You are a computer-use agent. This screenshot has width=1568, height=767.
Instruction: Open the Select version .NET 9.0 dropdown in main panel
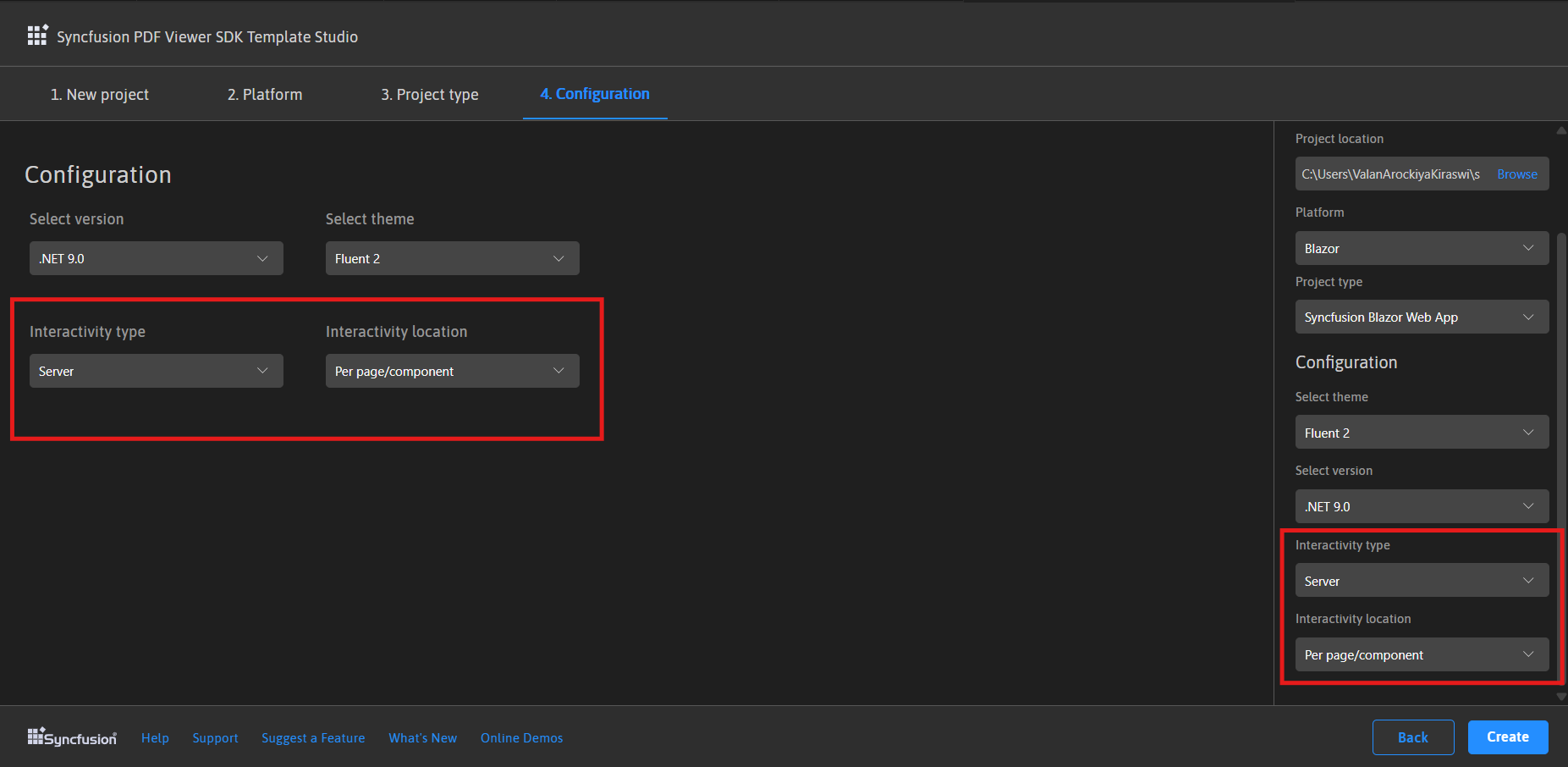(x=157, y=258)
